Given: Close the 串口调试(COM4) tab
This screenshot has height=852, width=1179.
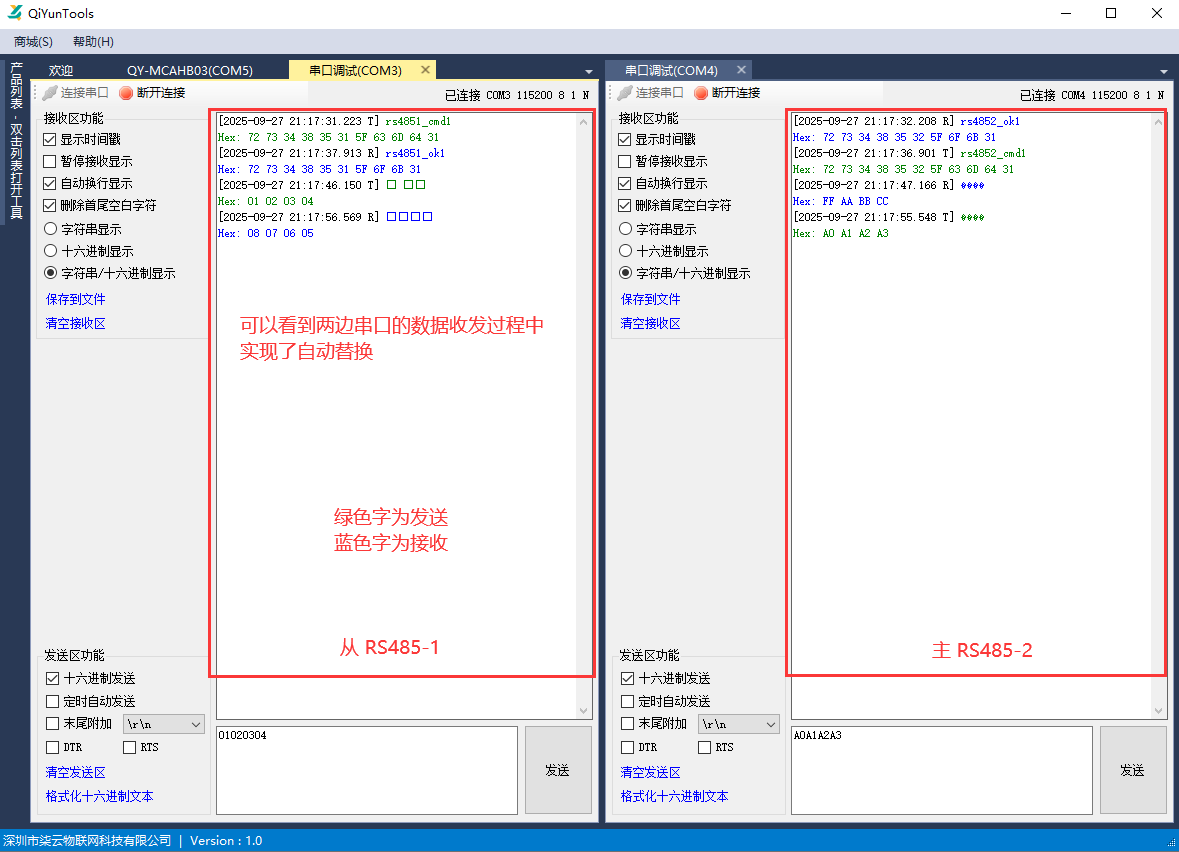Looking at the screenshot, I should [x=741, y=70].
